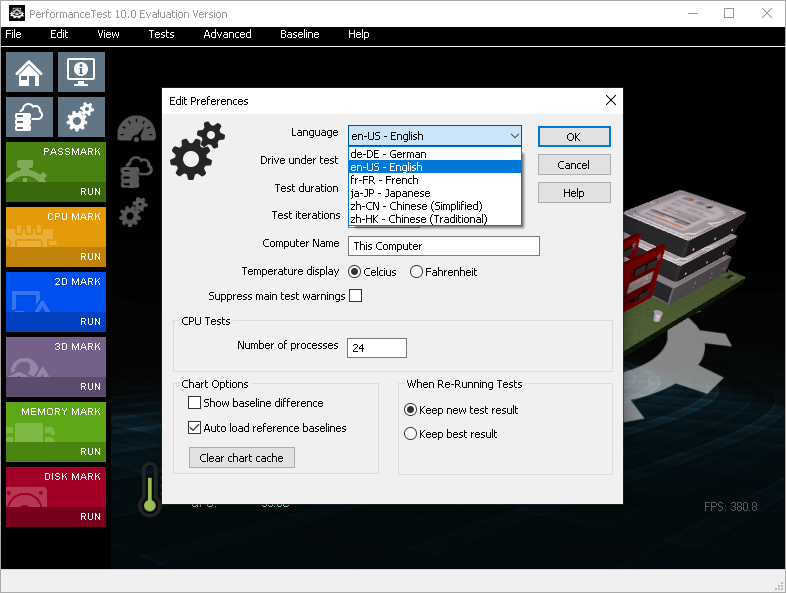This screenshot has height=593, width=786.
Task: Click the small grey gears icon
Action: [133, 212]
